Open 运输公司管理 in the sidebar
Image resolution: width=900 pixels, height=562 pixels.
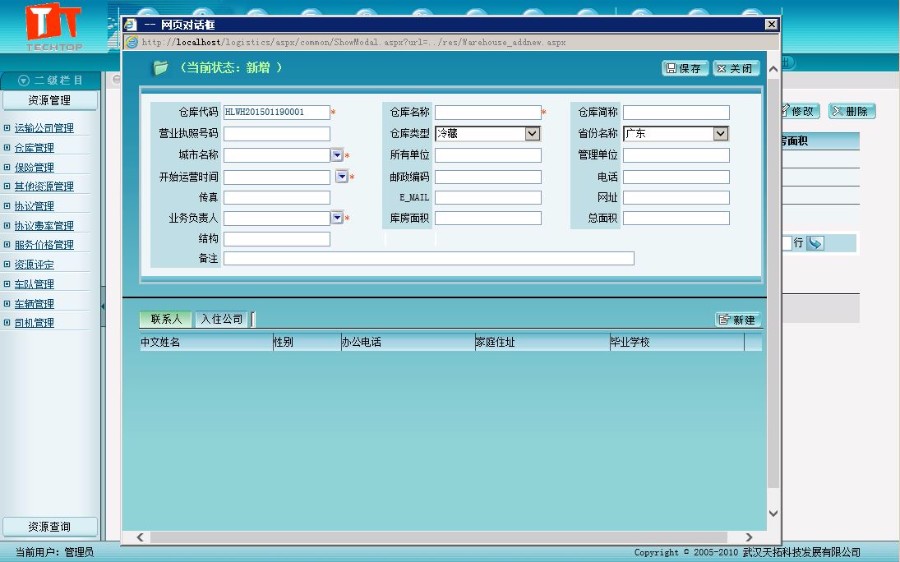[44, 128]
